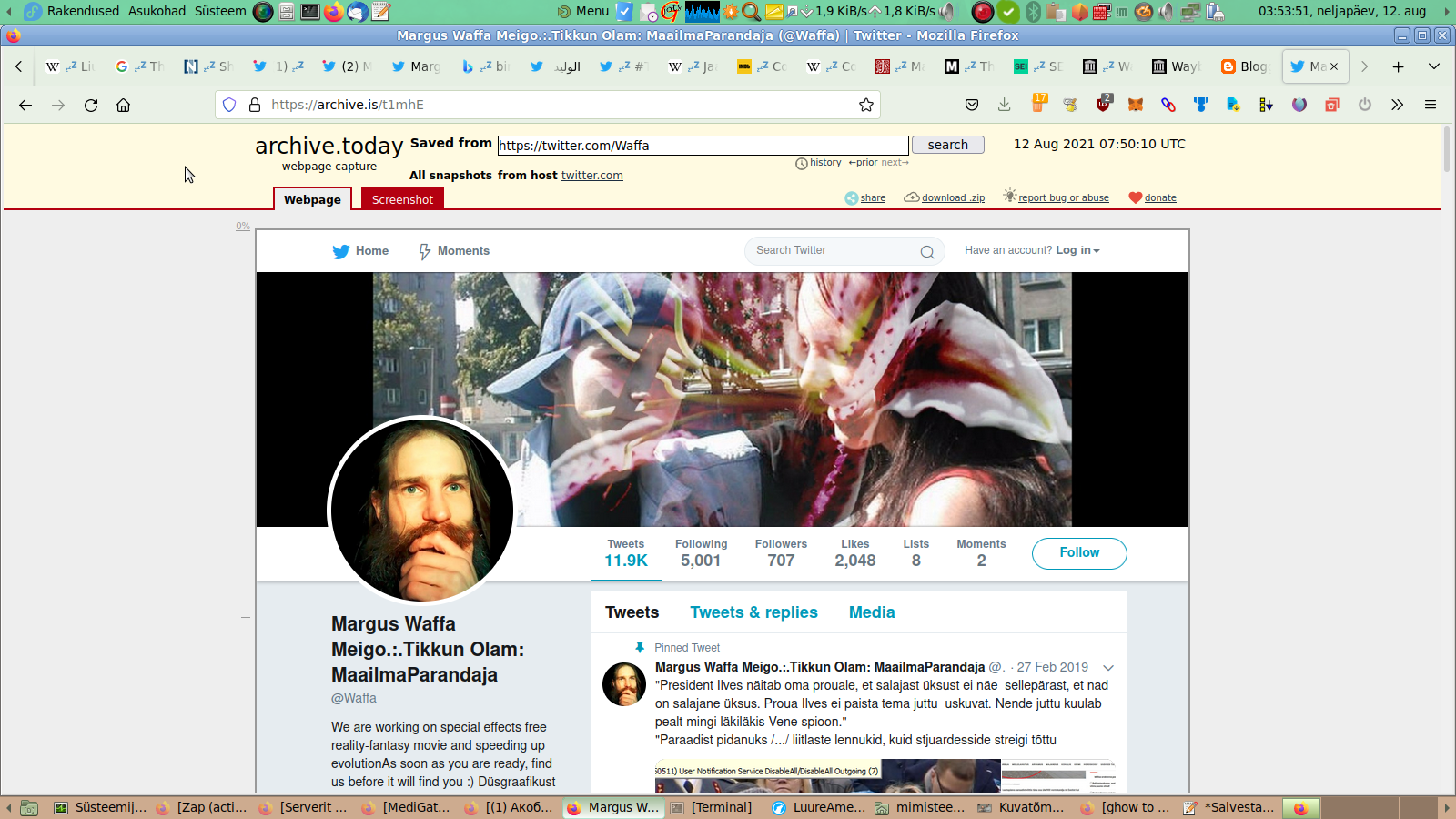The width and height of the screenshot is (1456, 819).
Task: Expand the Log in dropdown
Action: (1077, 250)
